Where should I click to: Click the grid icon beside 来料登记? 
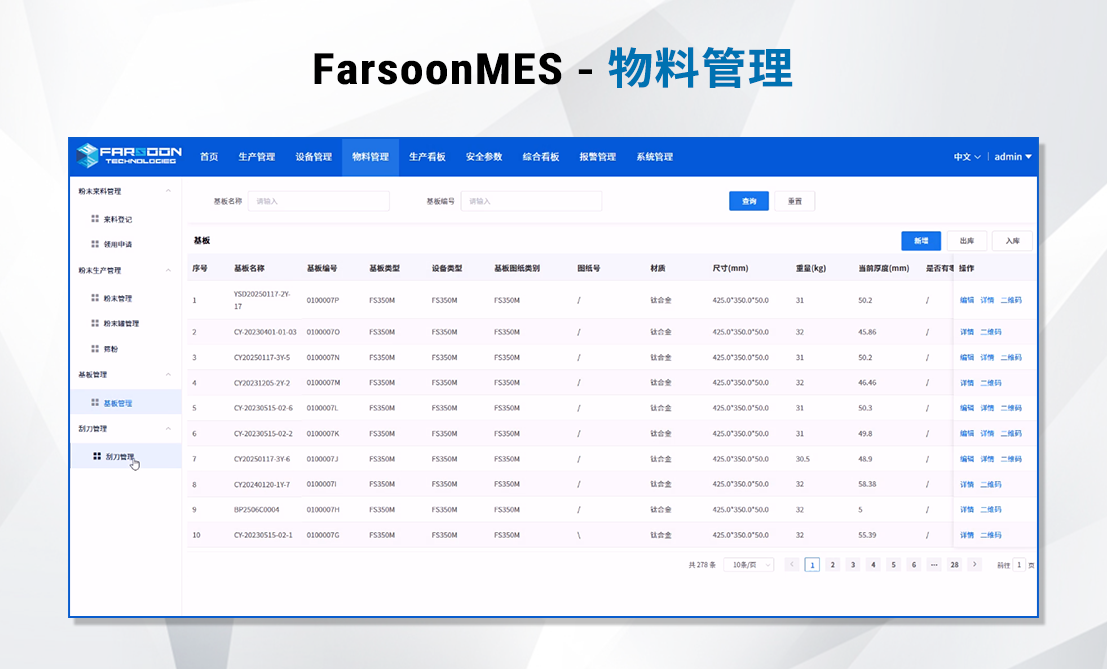[x=95, y=218]
